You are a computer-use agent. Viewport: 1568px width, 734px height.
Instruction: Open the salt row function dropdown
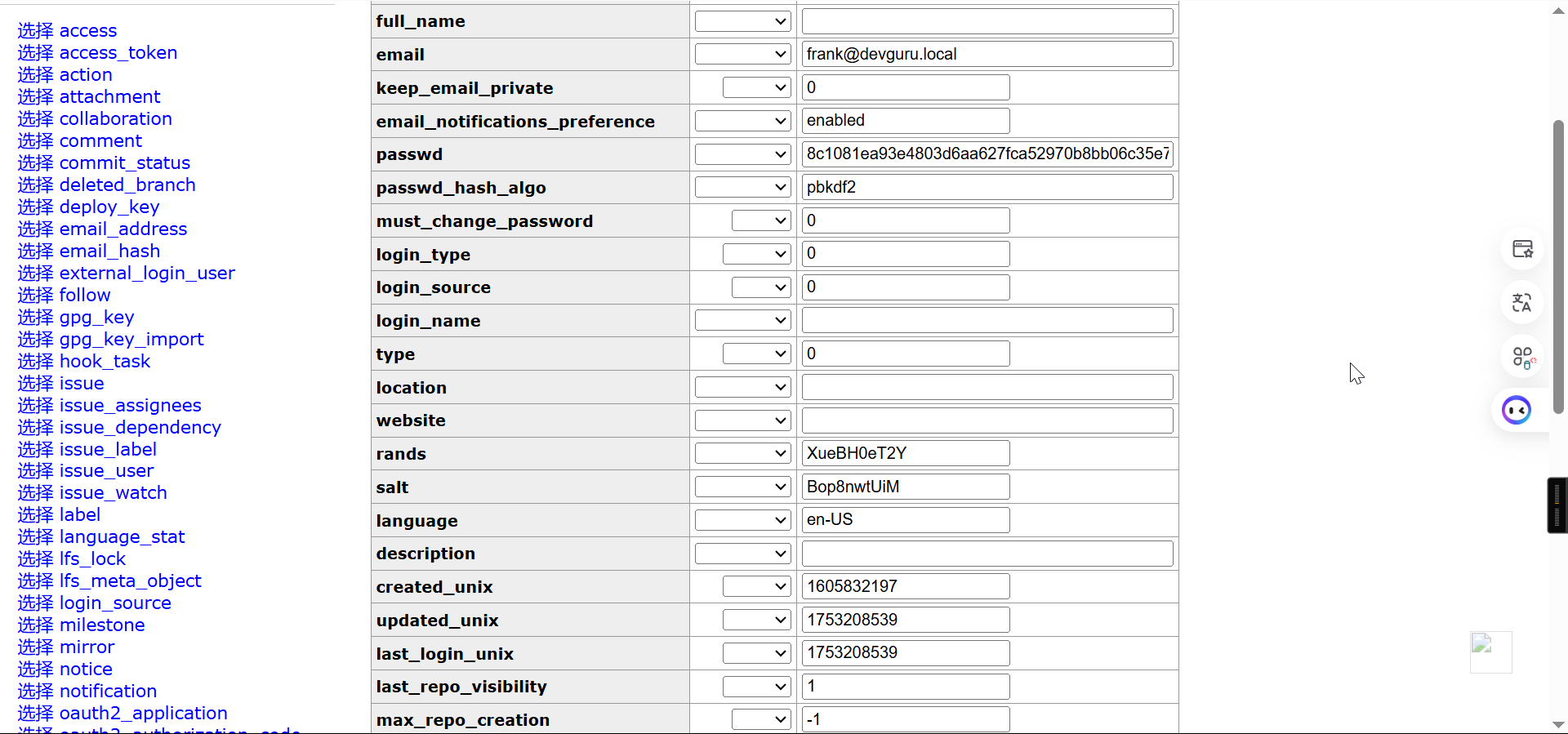(742, 487)
